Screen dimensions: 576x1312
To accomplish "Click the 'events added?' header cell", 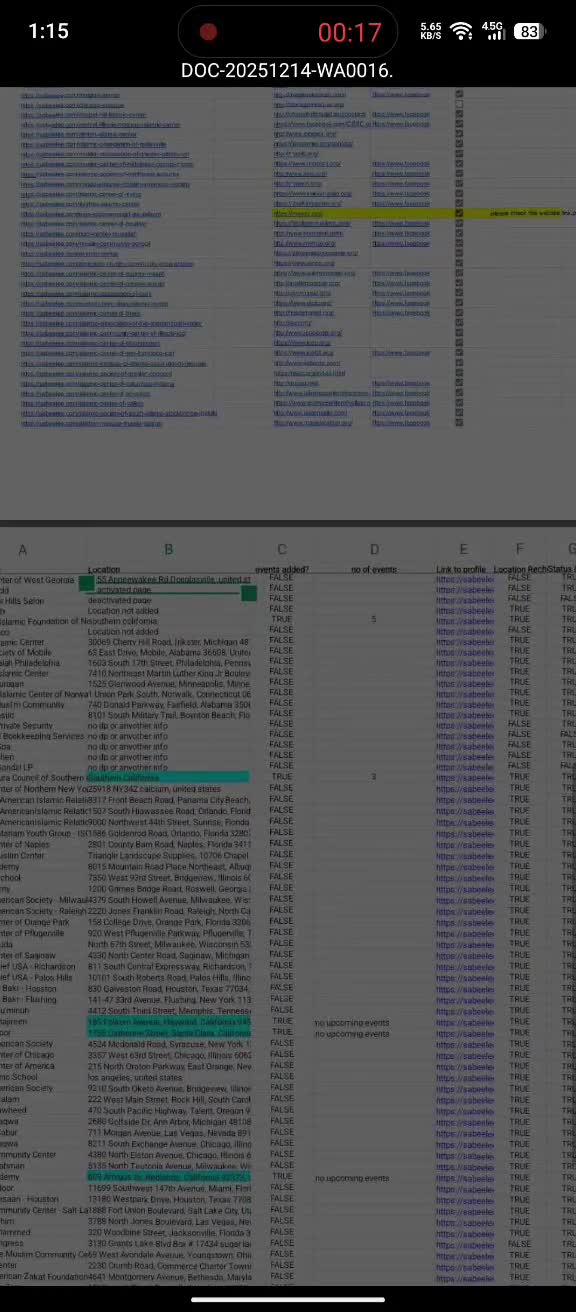I will point(283,570).
